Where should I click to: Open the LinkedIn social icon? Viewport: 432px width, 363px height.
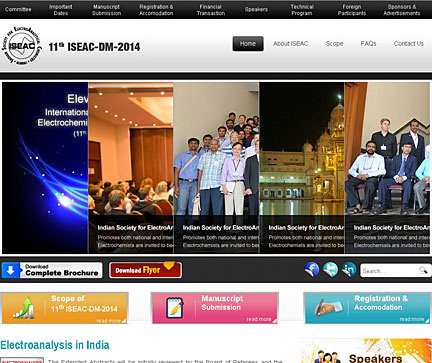click(x=349, y=270)
